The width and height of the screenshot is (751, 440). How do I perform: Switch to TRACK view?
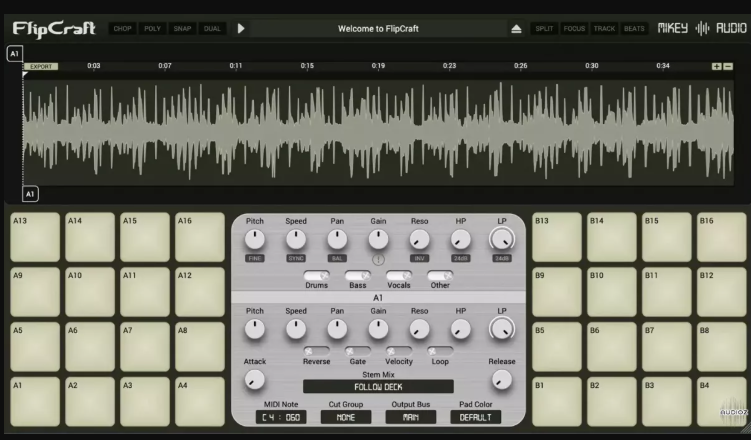[604, 29]
